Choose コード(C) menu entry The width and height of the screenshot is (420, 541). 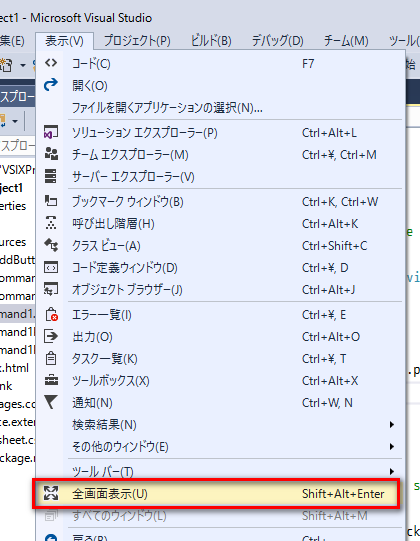coord(221,63)
